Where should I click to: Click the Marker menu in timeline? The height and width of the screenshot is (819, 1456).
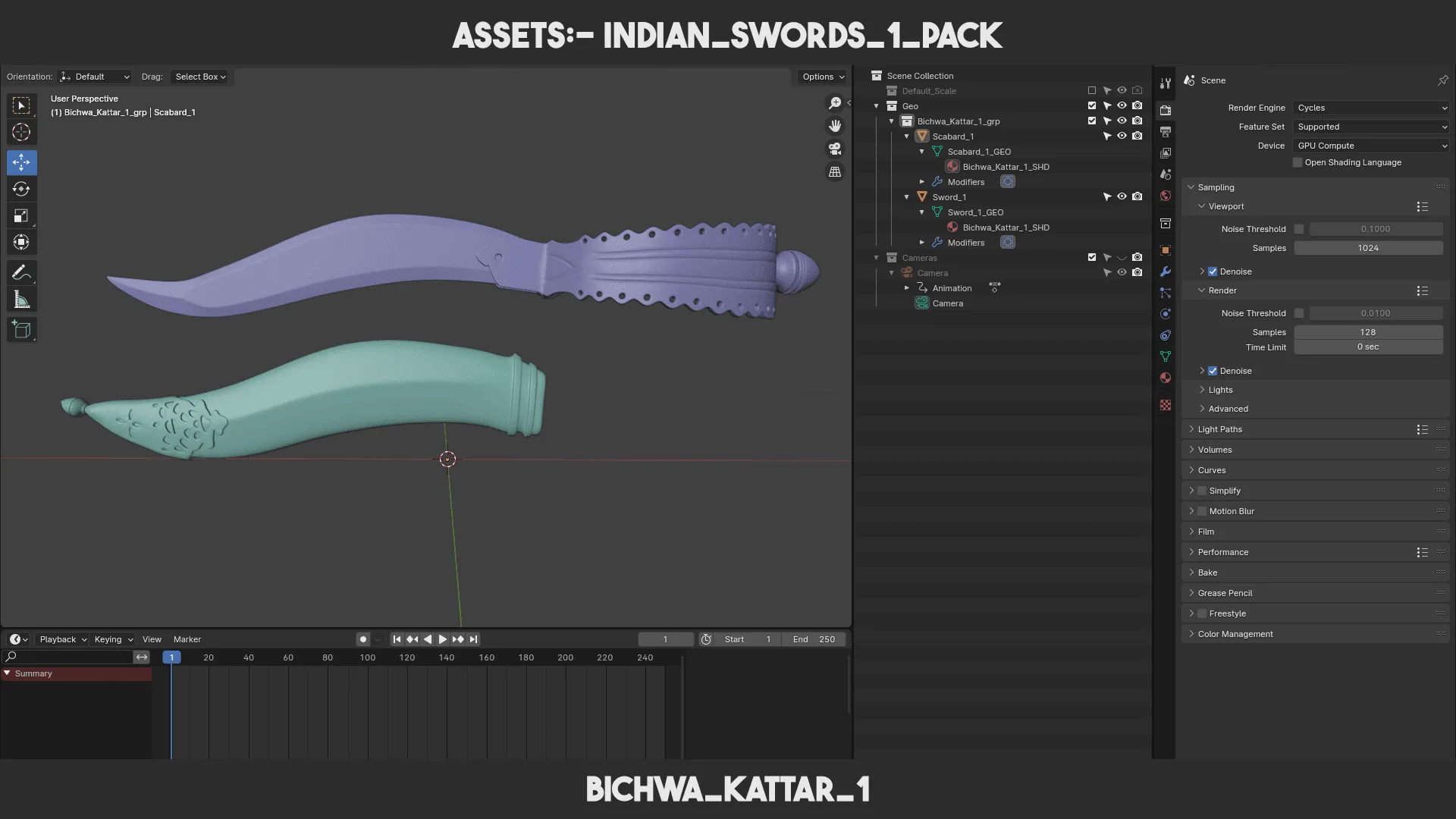(186, 639)
